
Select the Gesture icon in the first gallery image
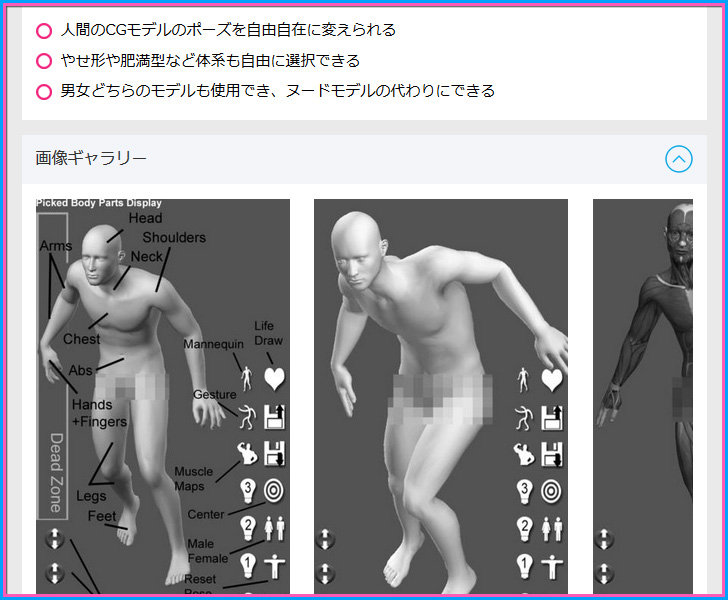(x=246, y=415)
